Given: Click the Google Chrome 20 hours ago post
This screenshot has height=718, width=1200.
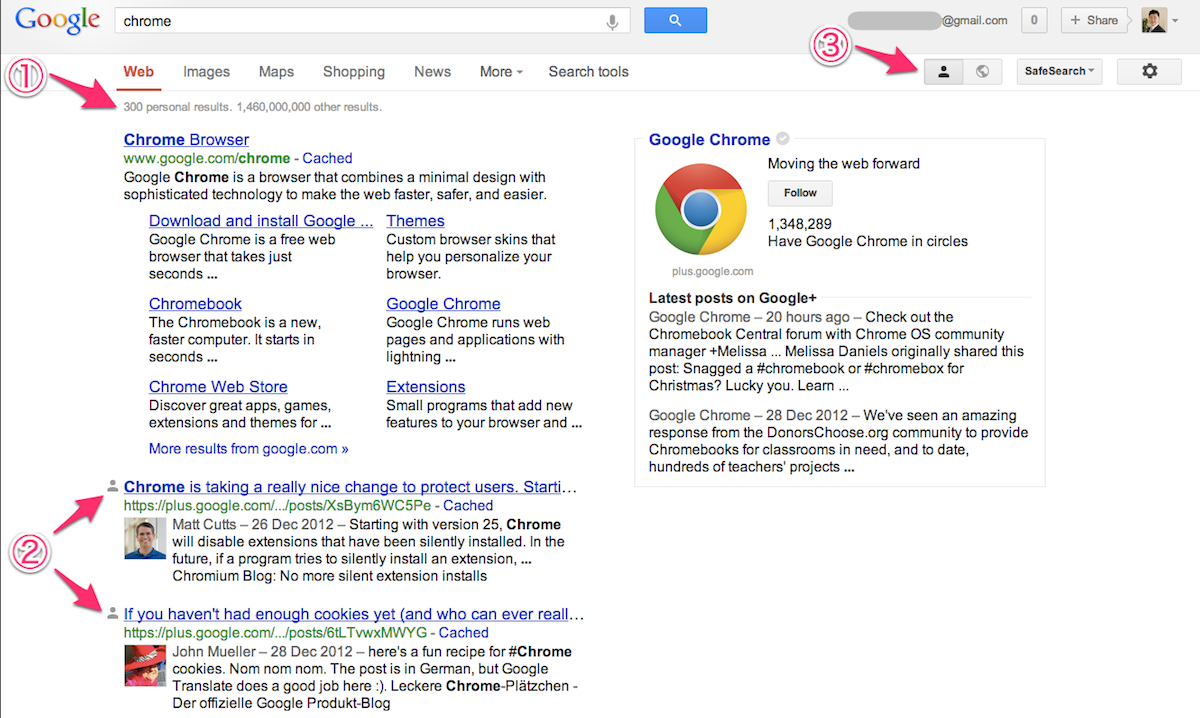Looking at the screenshot, I should (x=837, y=352).
